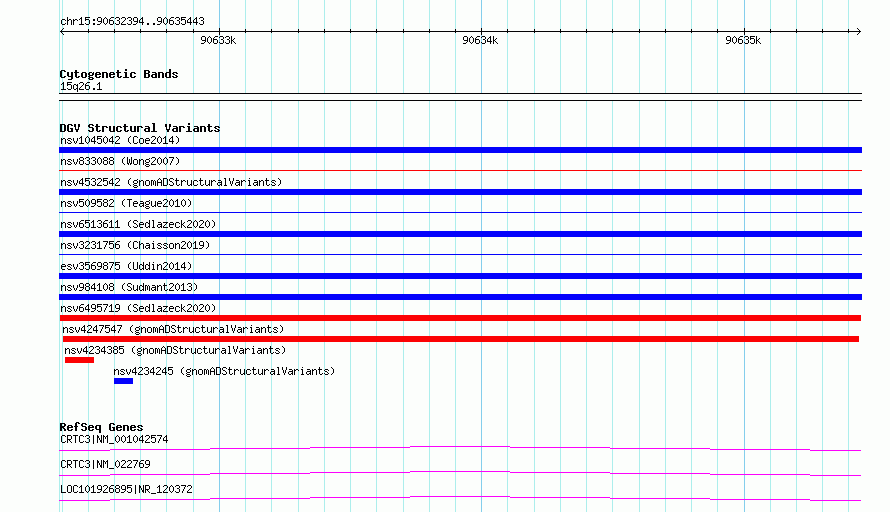The width and height of the screenshot is (890, 512).
Task: Click nsv3231756 (Chaisson2019) variant label
Action: [135, 245]
